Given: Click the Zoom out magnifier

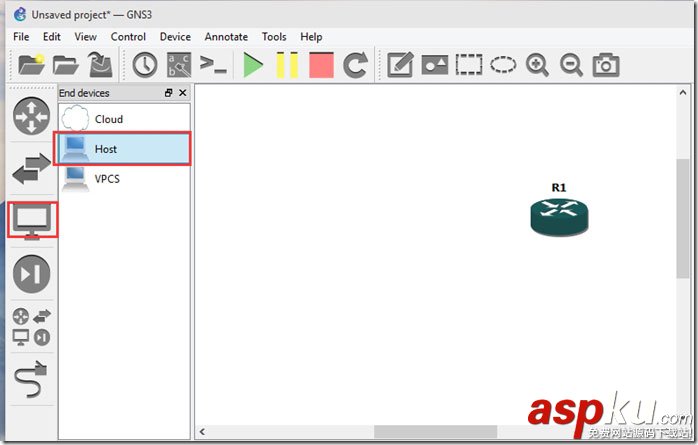Looking at the screenshot, I should point(572,65).
